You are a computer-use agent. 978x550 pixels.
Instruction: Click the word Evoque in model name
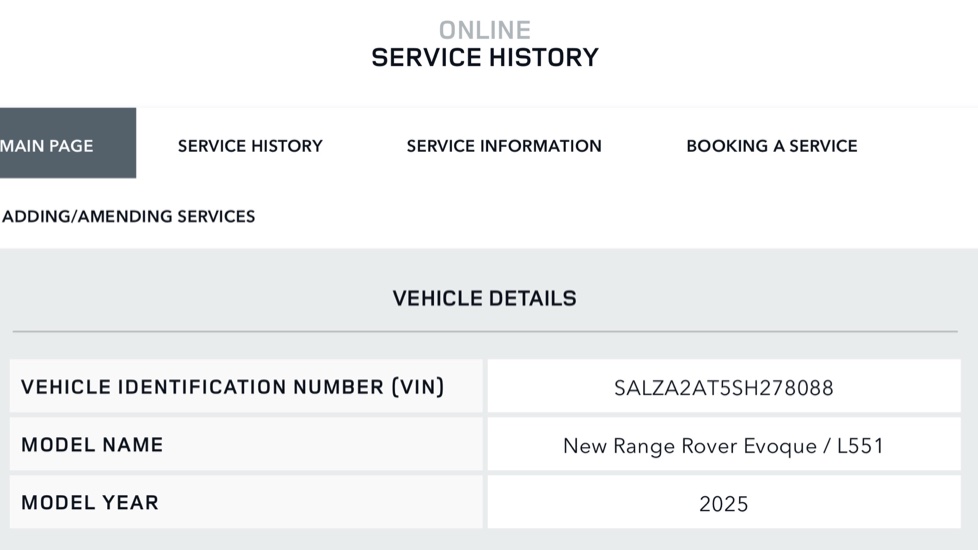coord(776,446)
